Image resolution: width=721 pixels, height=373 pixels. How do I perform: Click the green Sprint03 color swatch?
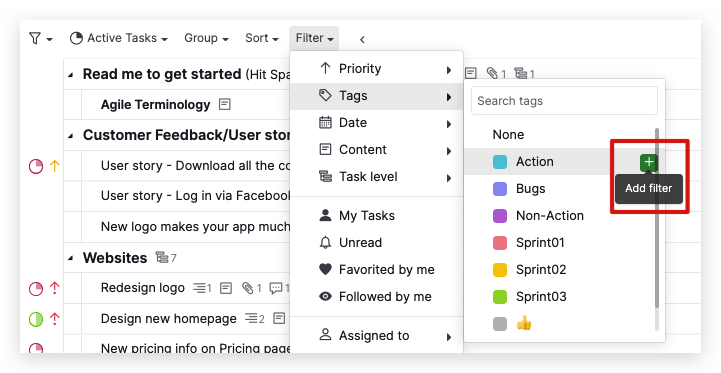(x=500, y=297)
